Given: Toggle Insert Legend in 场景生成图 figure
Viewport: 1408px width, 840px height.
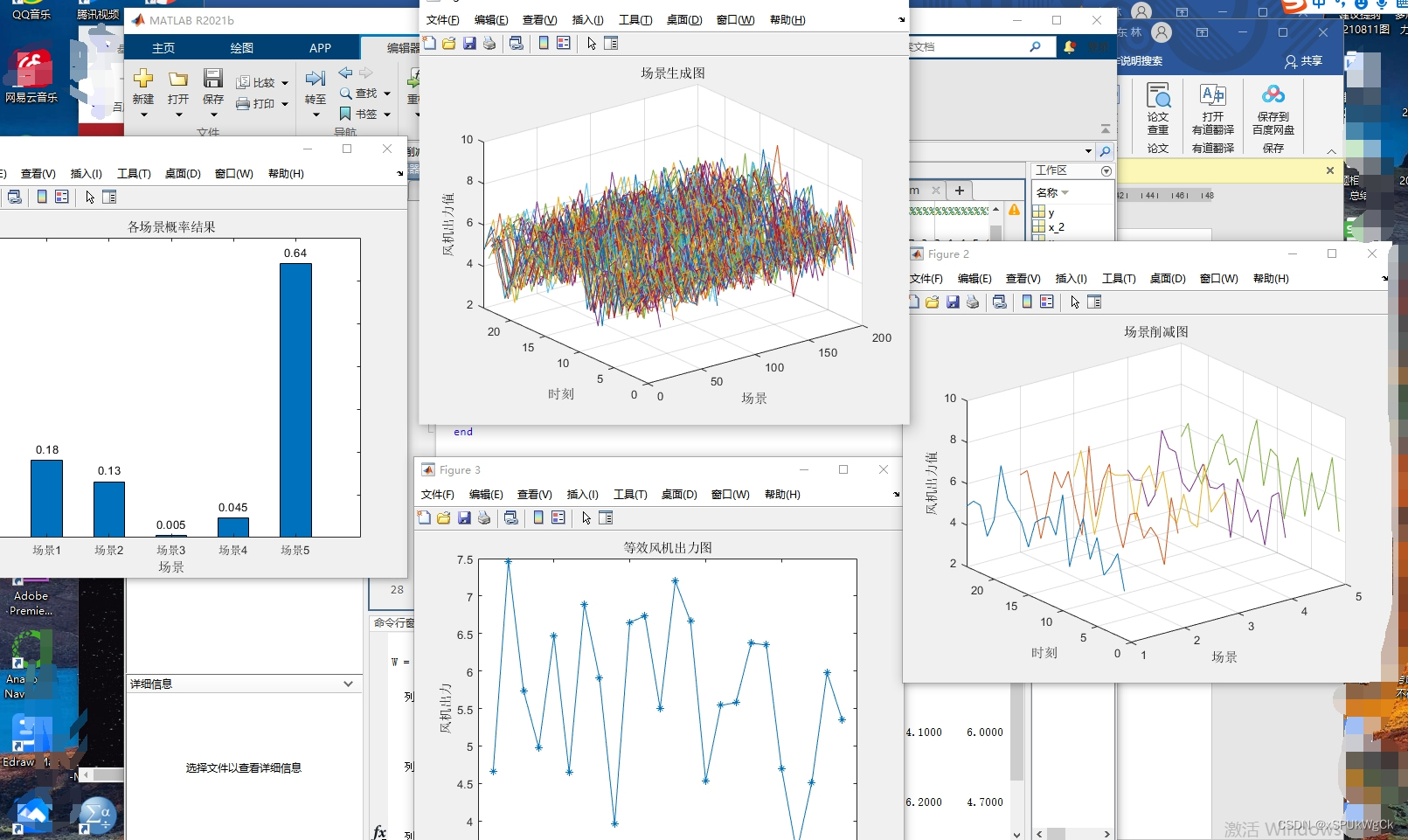Looking at the screenshot, I should click(564, 43).
